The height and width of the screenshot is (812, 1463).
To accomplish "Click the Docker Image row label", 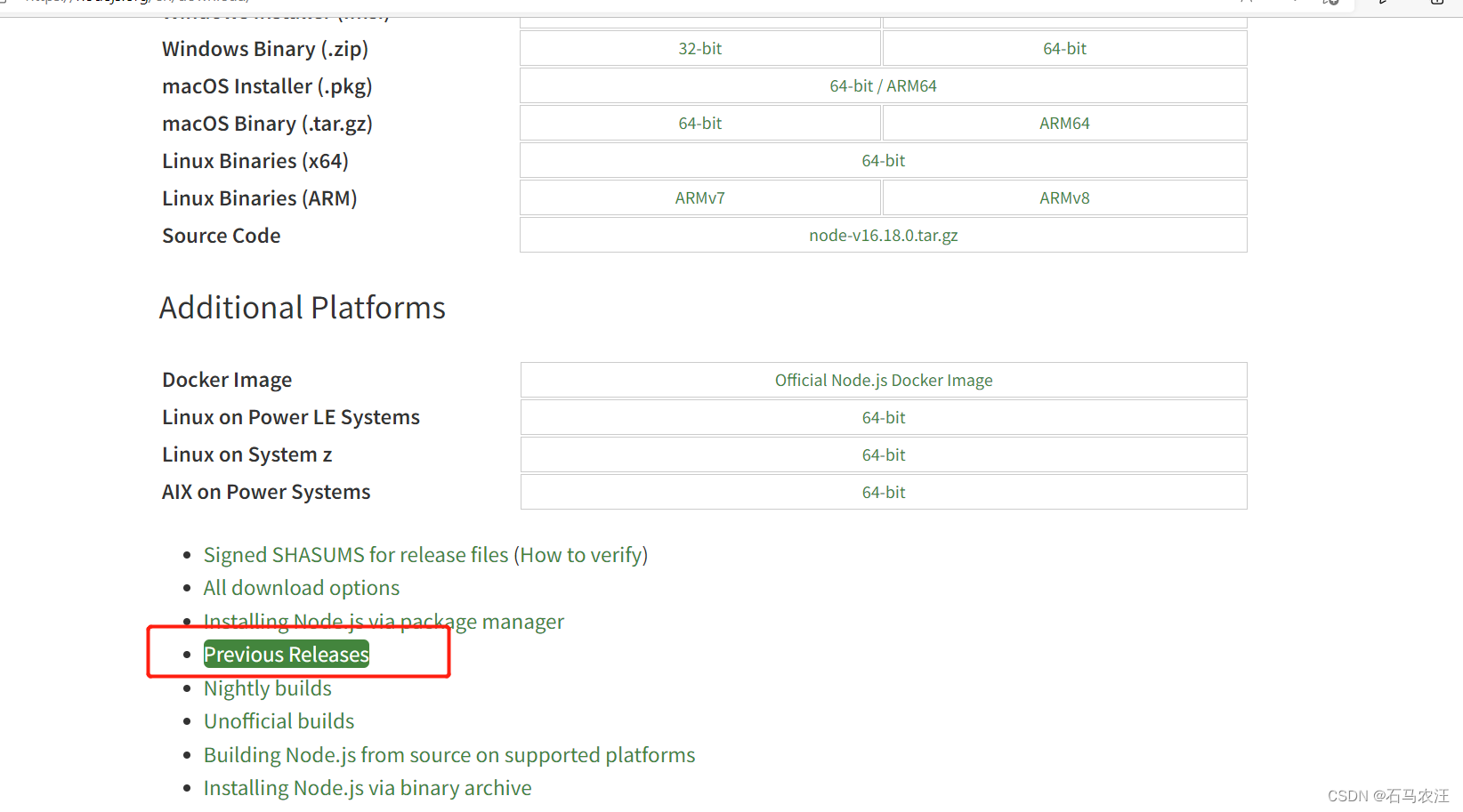I will click(227, 381).
